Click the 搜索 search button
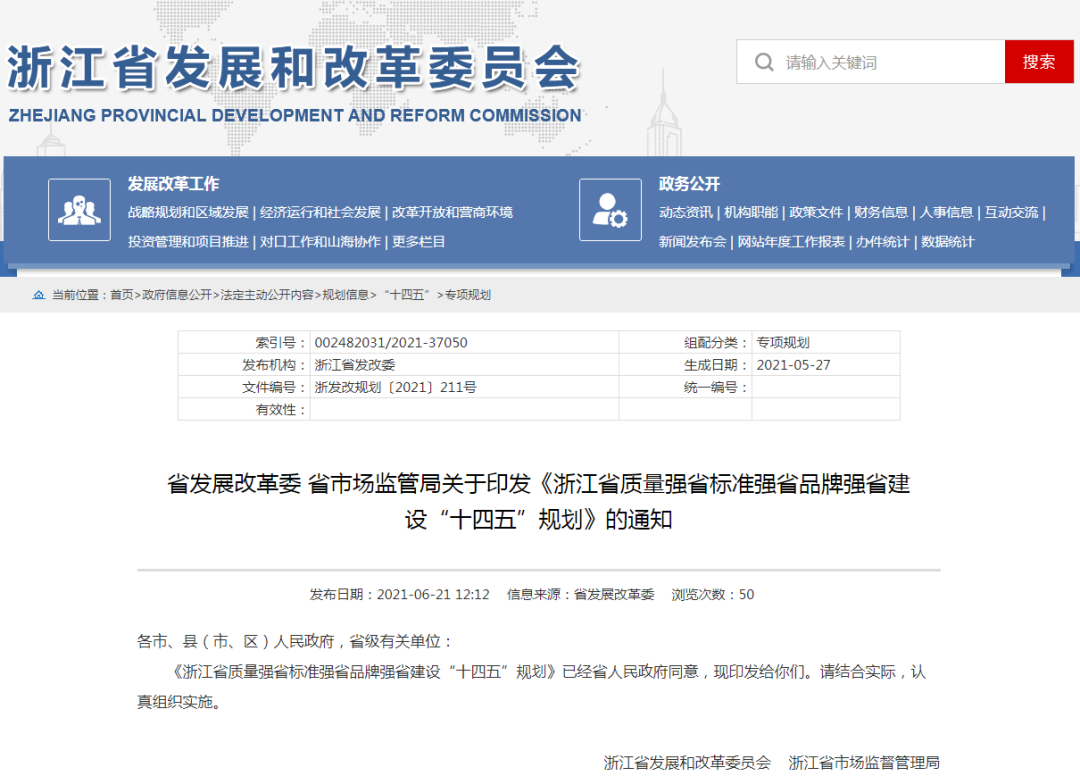 (1039, 62)
